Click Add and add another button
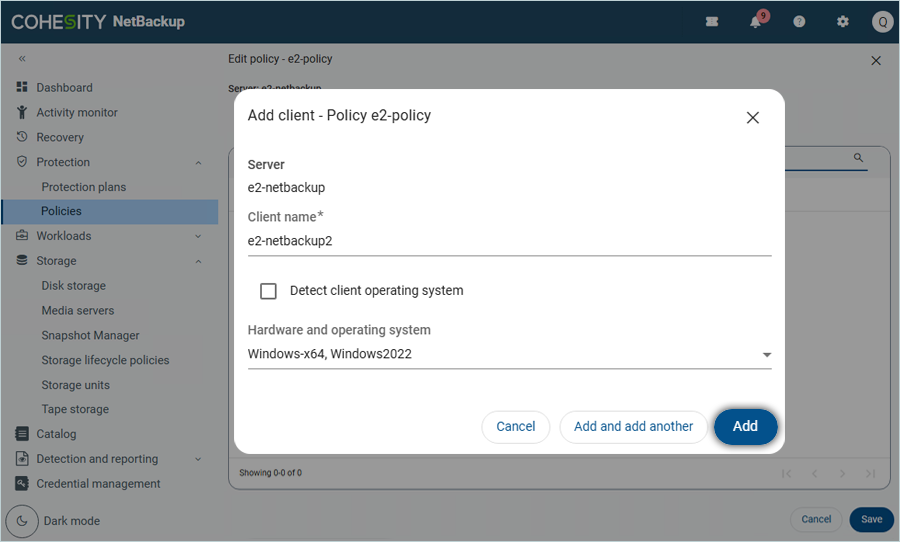Viewport: 900px width, 542px height. tap(633, 426)
